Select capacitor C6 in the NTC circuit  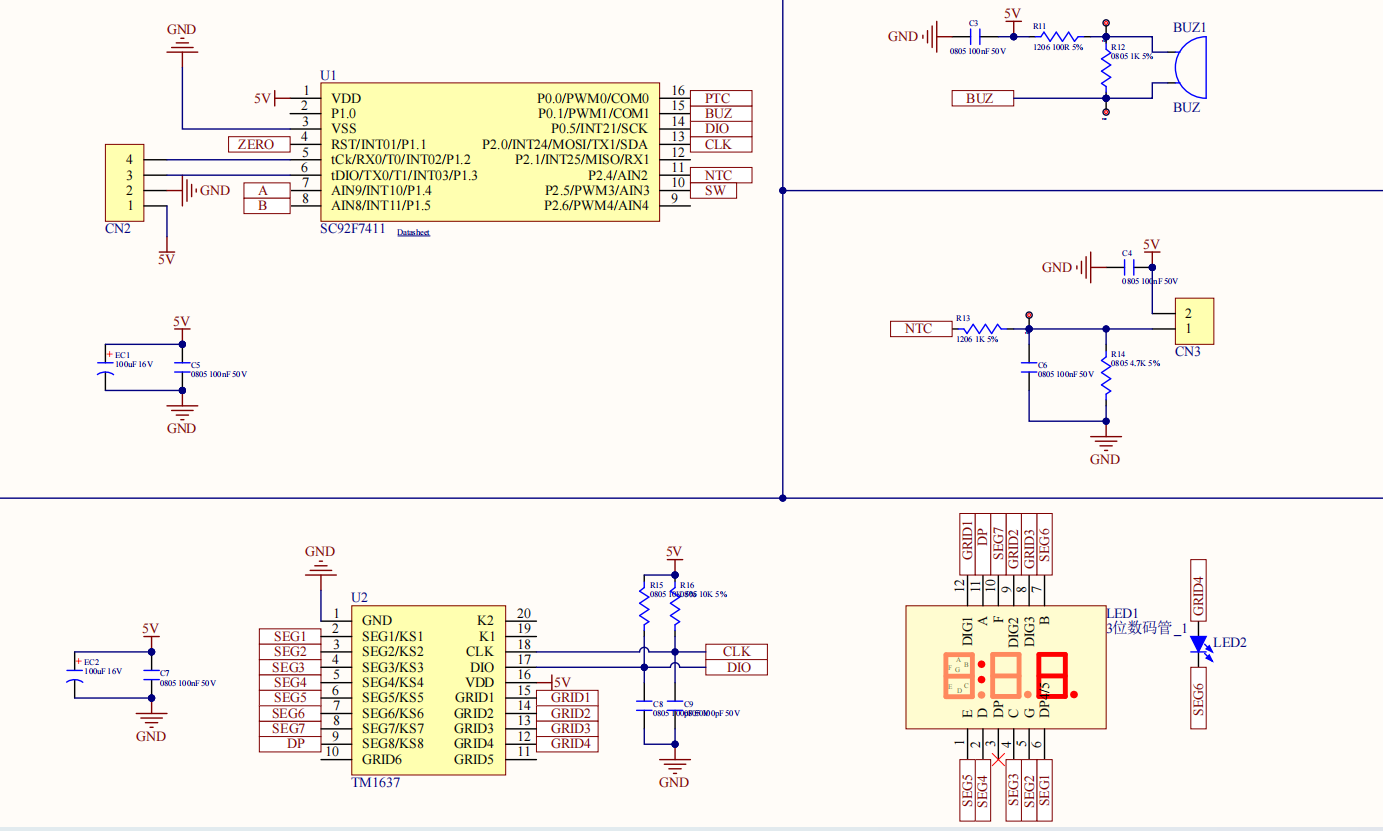tap(1029, 366)
